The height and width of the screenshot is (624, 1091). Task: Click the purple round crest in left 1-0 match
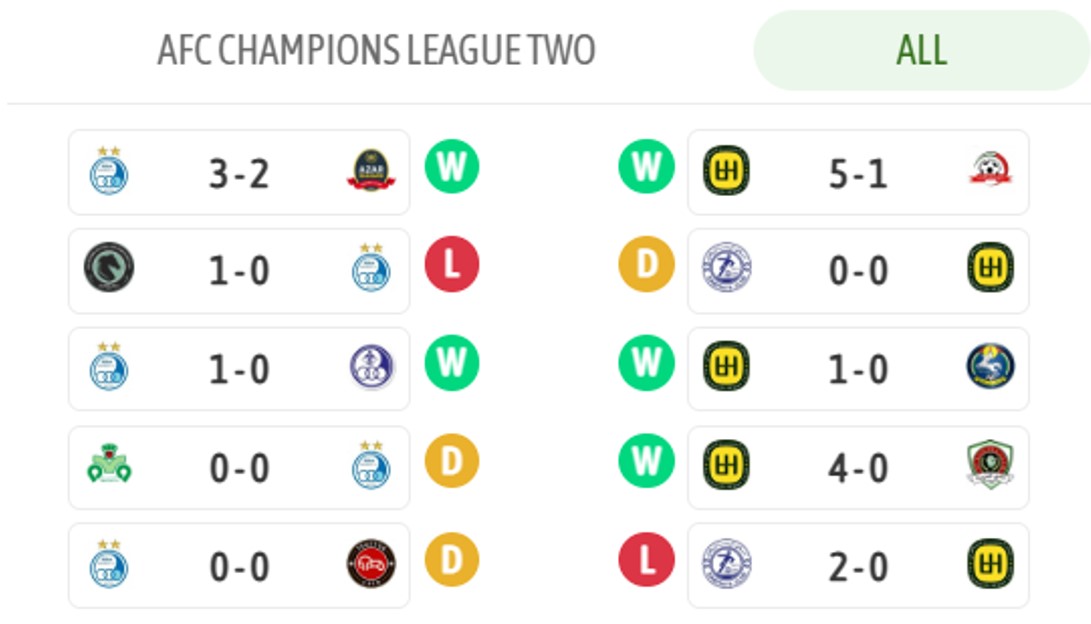(x=371, y=367)
